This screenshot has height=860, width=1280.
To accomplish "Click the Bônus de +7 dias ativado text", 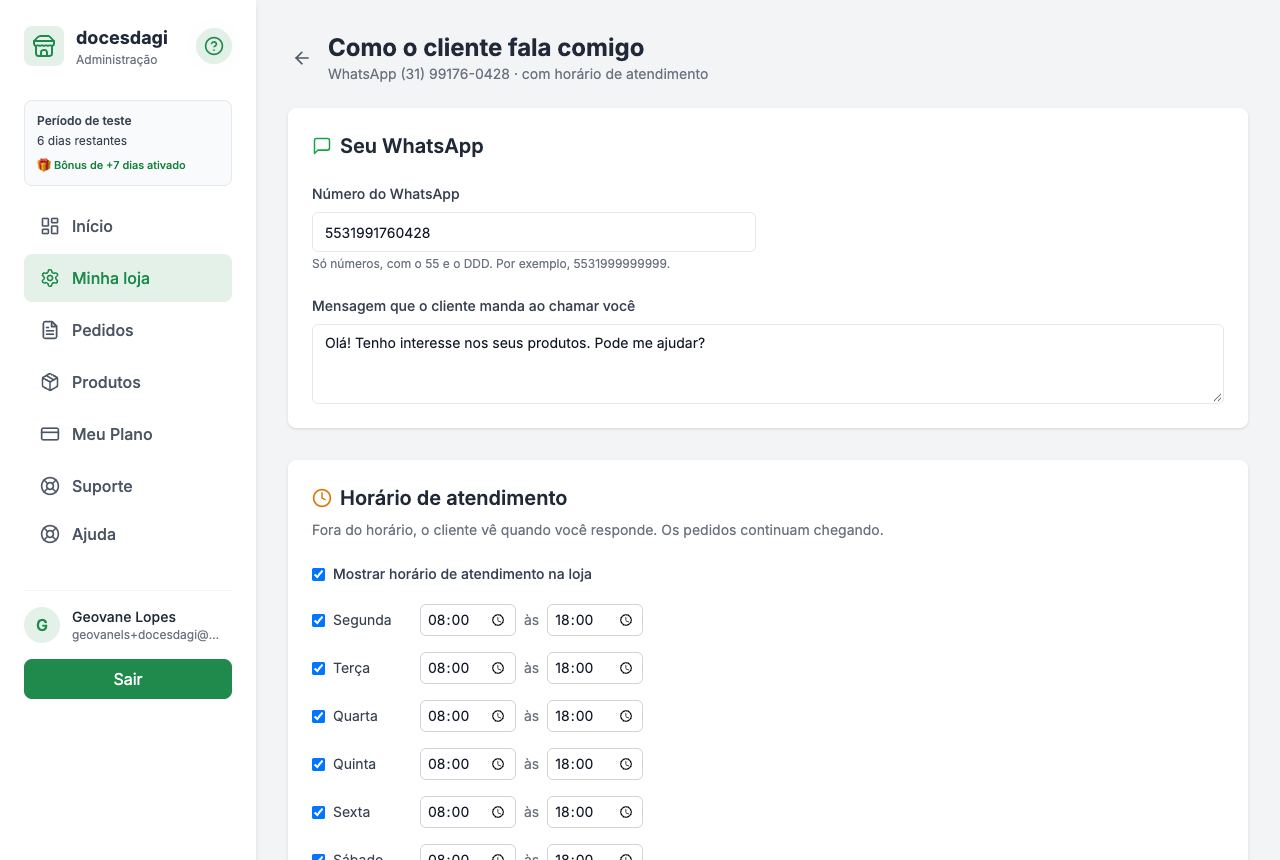I will pyautogui.click(x=119, y=165).
